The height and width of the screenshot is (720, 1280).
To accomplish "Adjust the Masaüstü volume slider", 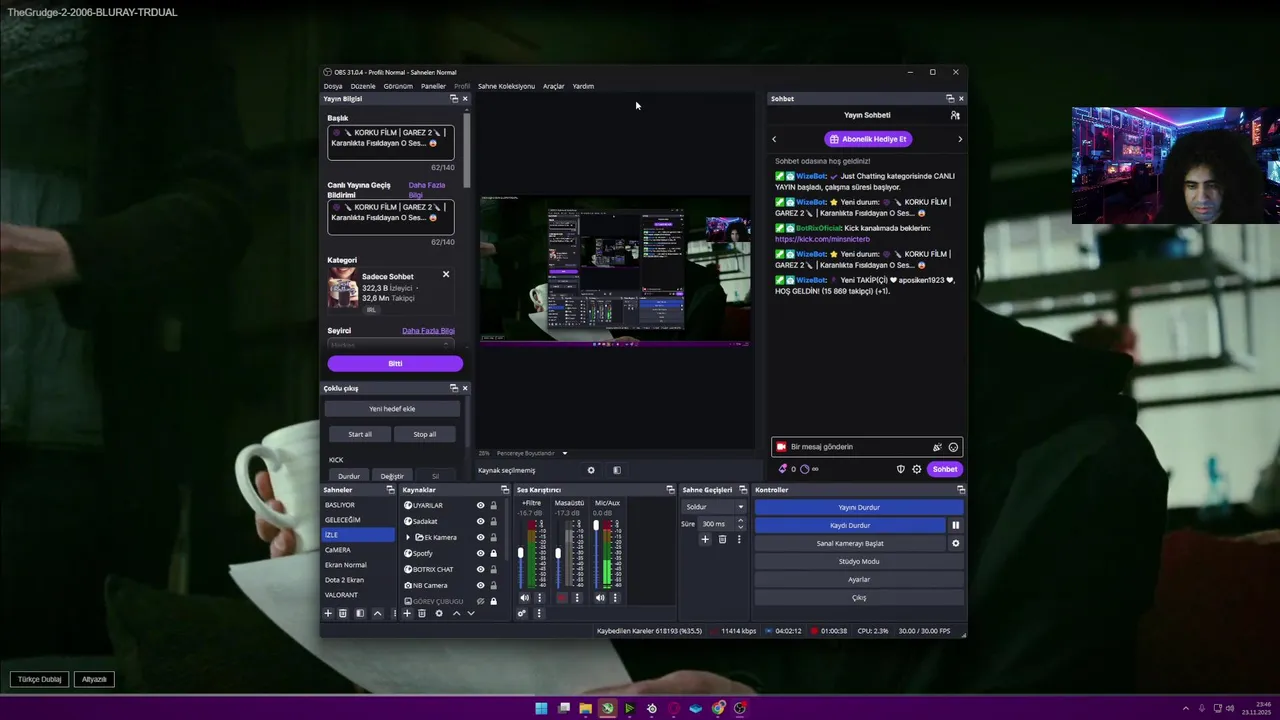I will tap(558, 552).
